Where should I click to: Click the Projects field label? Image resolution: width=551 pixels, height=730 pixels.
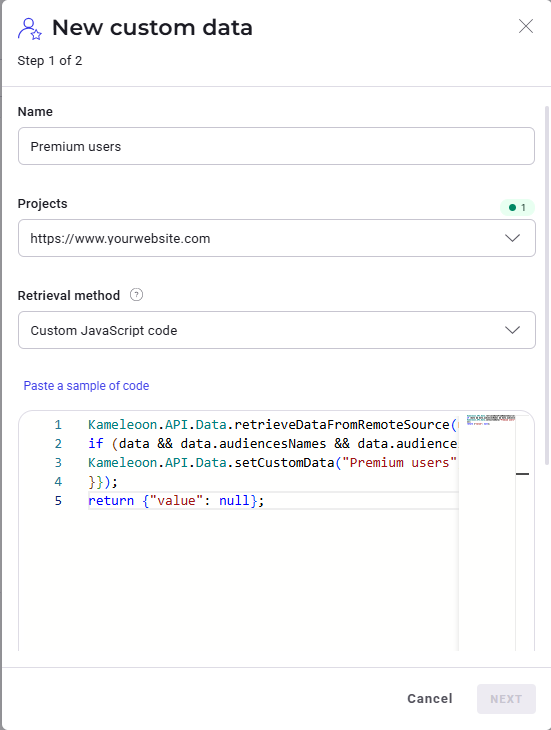pyautogui.click(x=42, y=204)
